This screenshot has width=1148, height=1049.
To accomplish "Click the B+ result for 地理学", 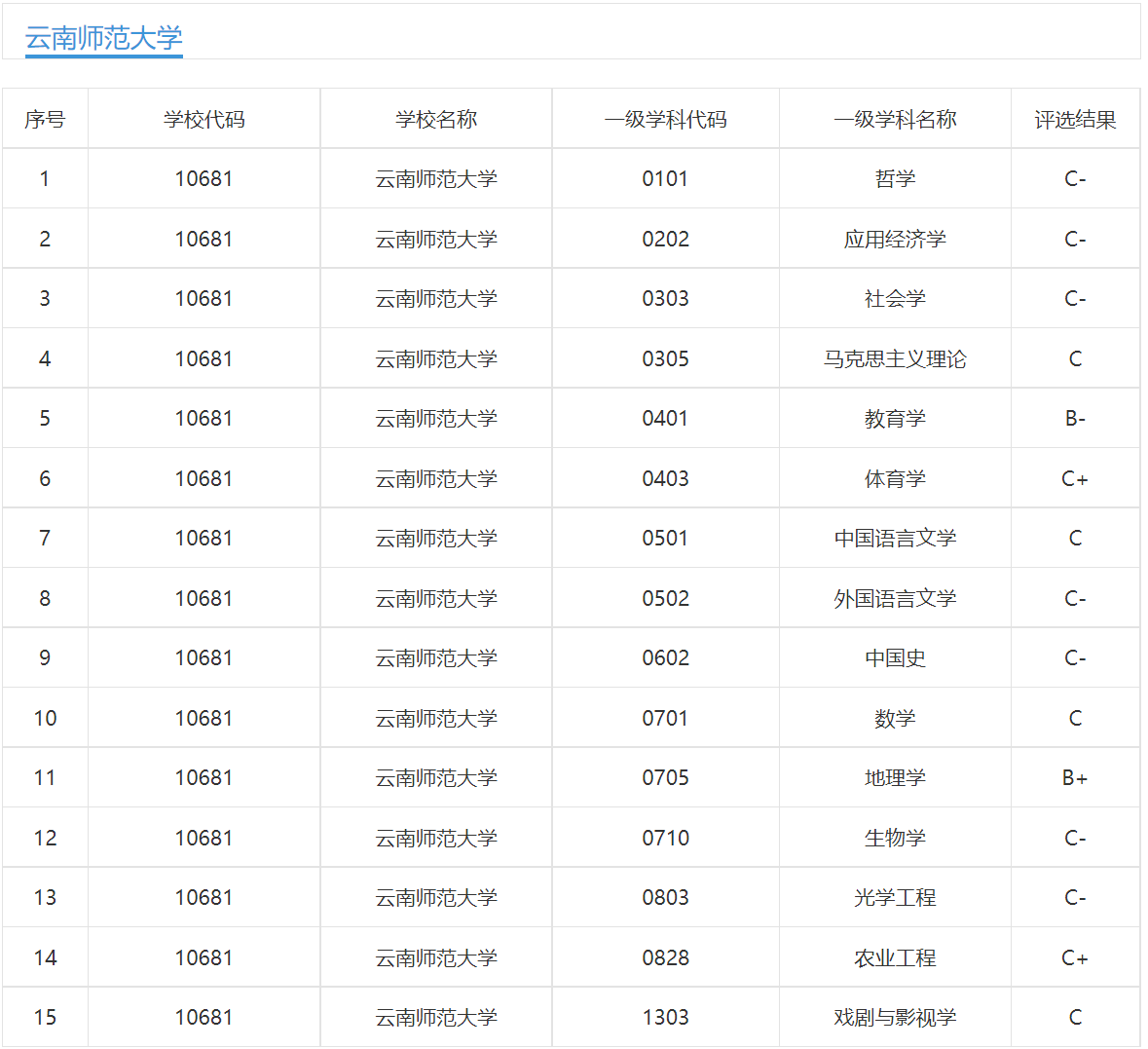I will pyautogui.click(x=1075, y=778).
